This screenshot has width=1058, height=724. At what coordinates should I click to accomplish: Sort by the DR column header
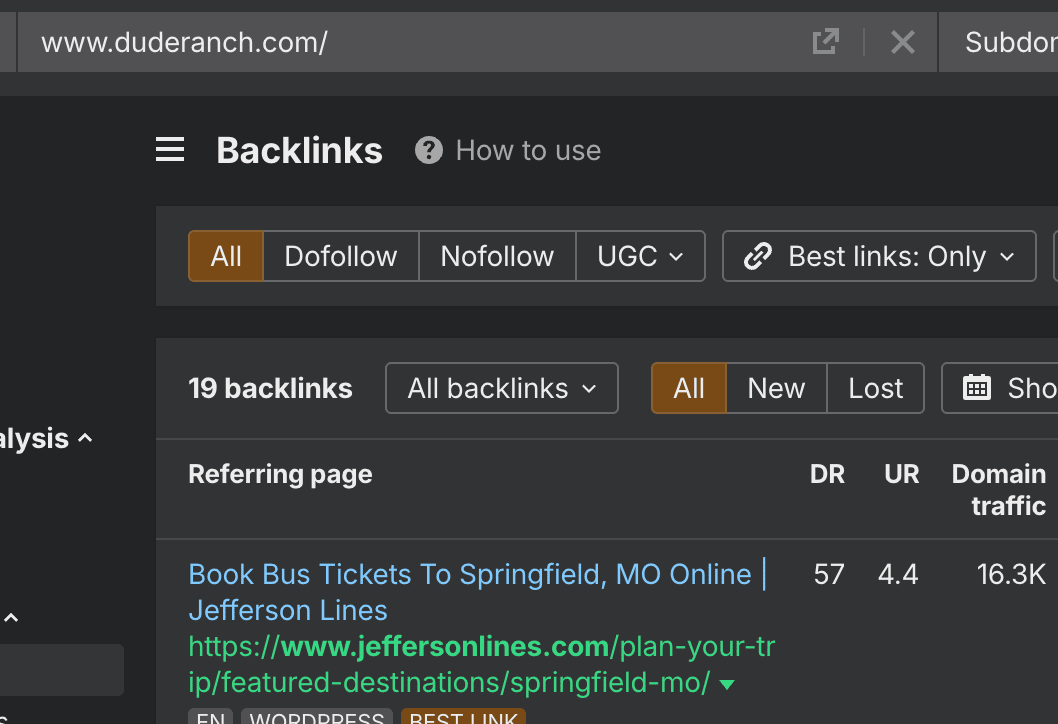[827, 474]
